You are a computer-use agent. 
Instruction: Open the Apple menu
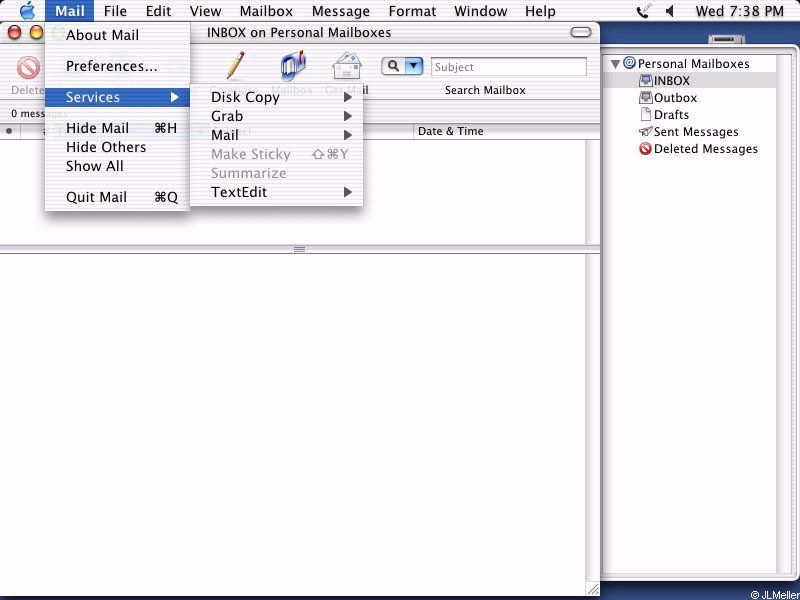(x=27, y=11)
